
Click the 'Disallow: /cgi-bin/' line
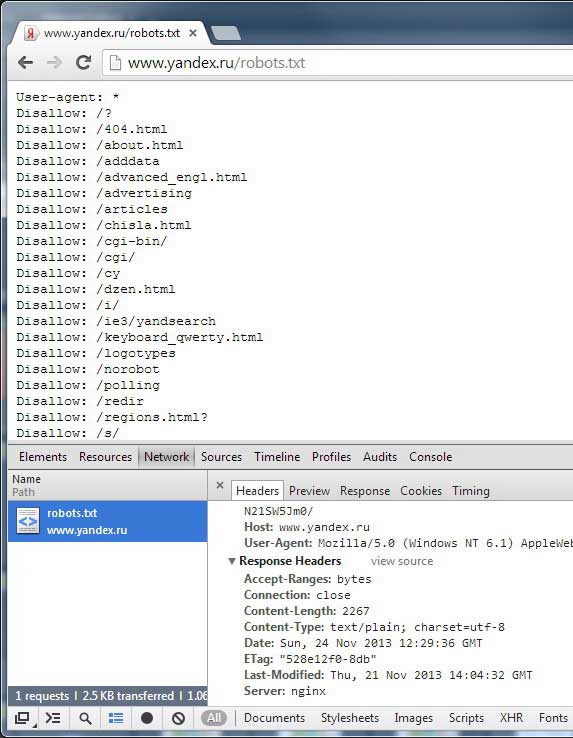pos(91,241)
